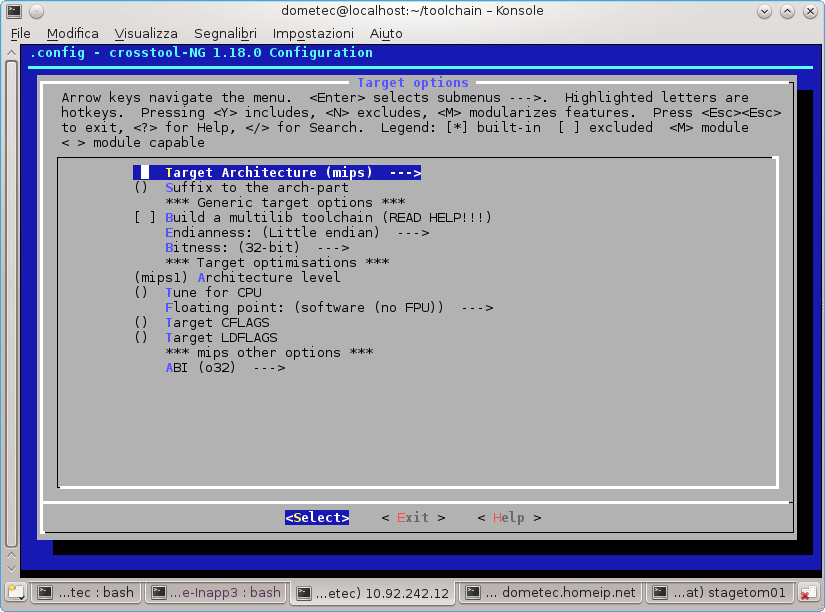Open the Floating point submenu
This screenshot has width=825, height=612.
(328, 307)
